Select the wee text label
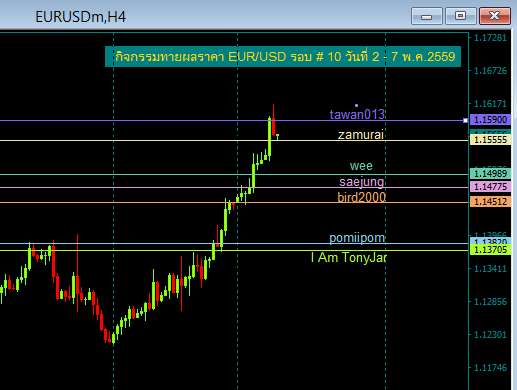Screen dimensions: 517x390 (x=361, y=166)
